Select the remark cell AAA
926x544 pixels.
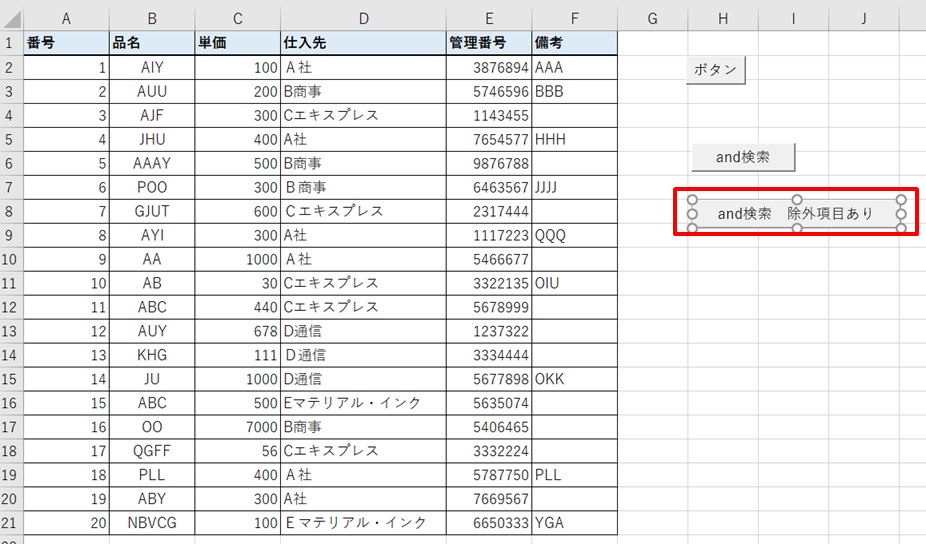click(575, 67)
